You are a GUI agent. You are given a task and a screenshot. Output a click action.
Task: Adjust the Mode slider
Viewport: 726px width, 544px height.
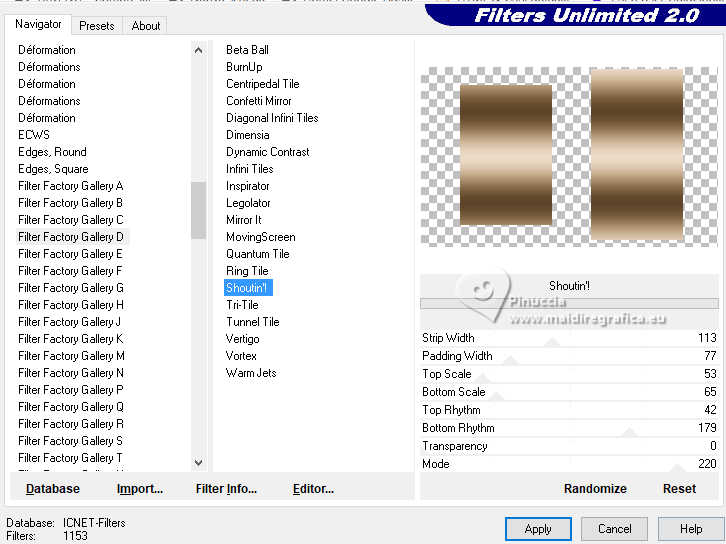[x=676, y=468]
